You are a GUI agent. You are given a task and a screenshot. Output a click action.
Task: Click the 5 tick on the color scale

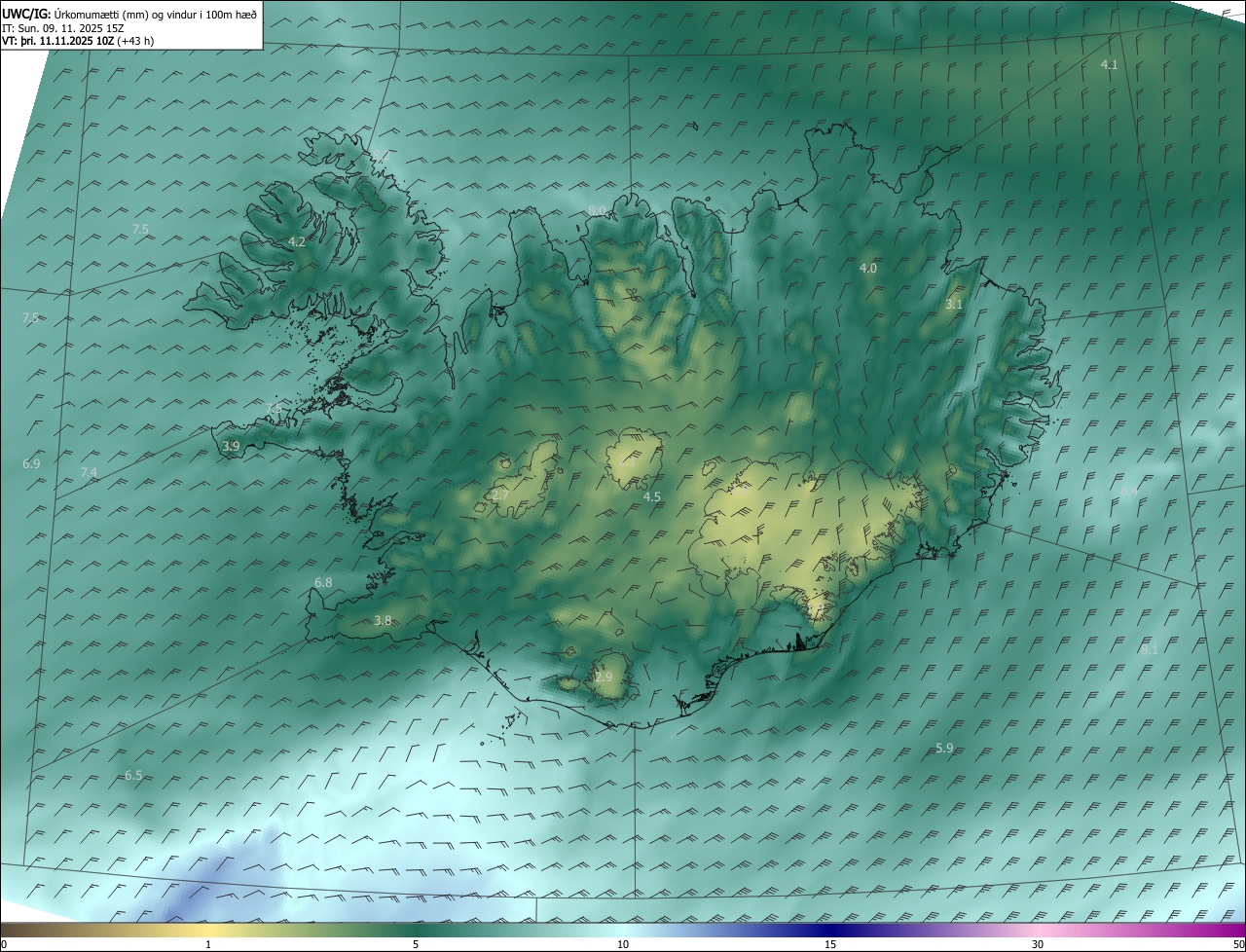pyautogui.click(x=416, y=944)
